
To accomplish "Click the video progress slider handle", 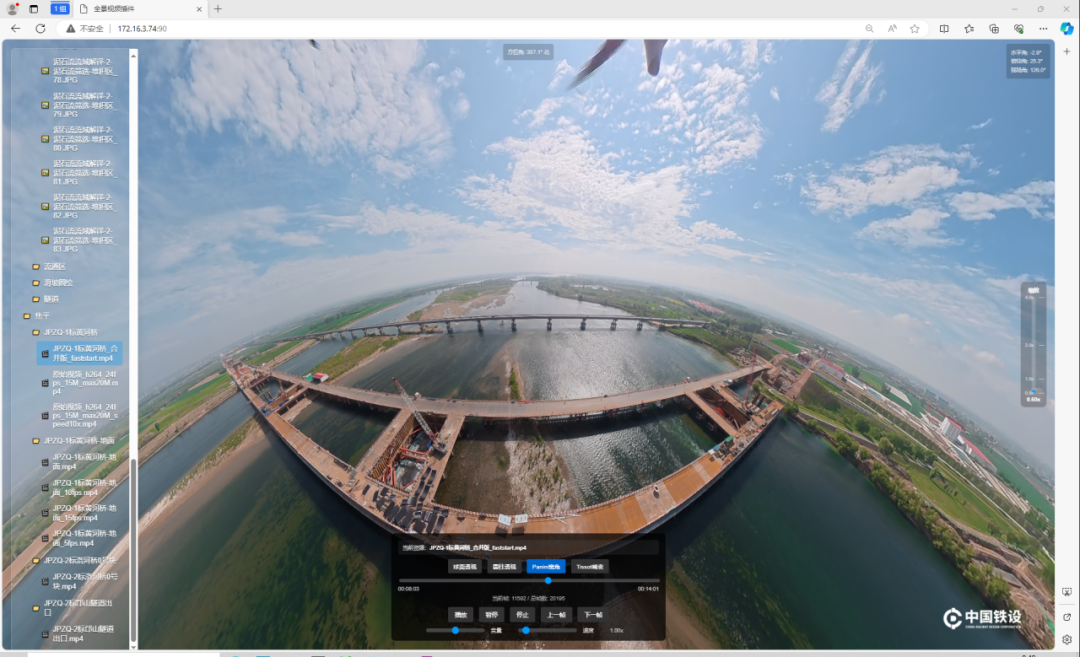I will 548,581.
